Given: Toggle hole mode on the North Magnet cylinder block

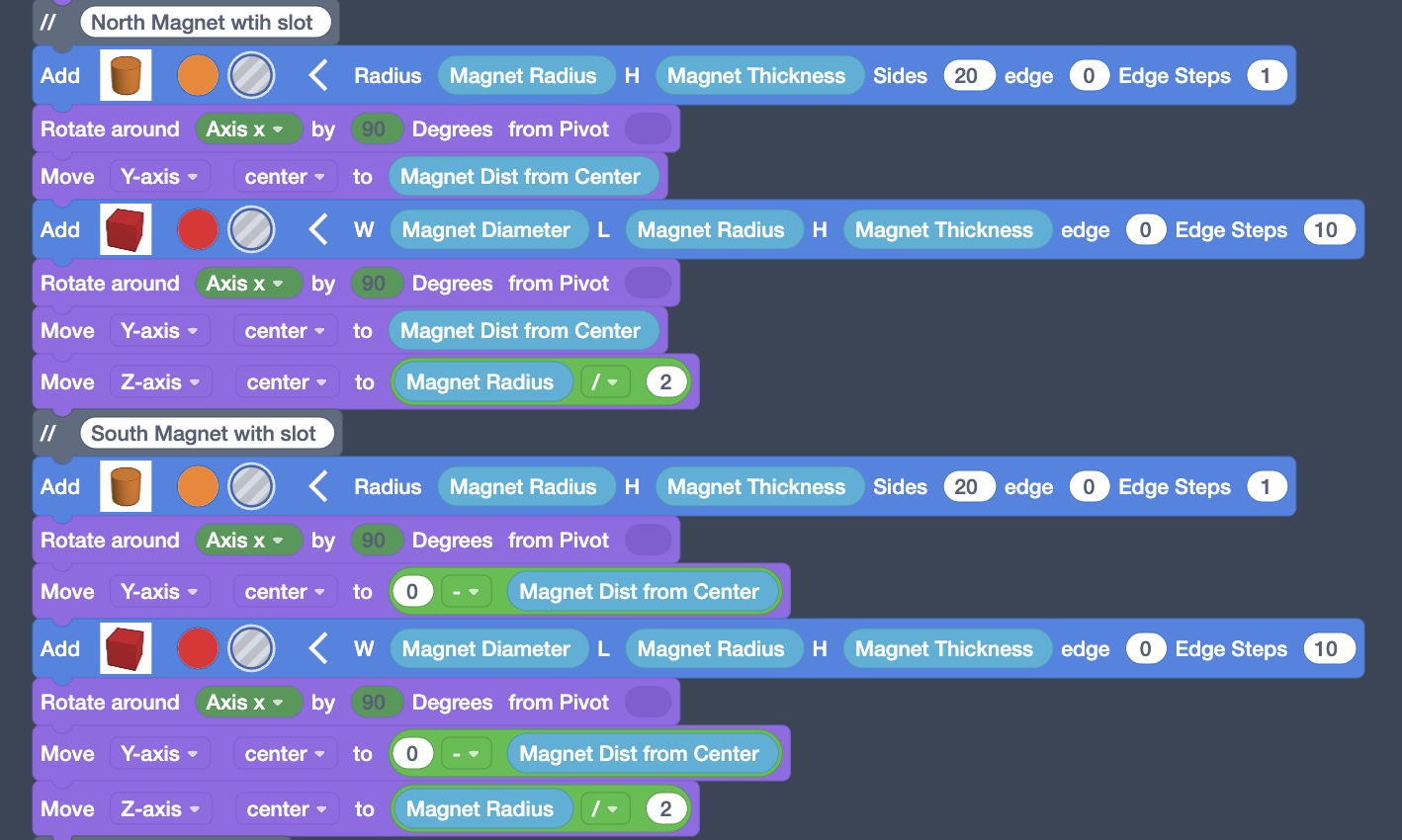Looking at the screenshot, I should (251, 75).
